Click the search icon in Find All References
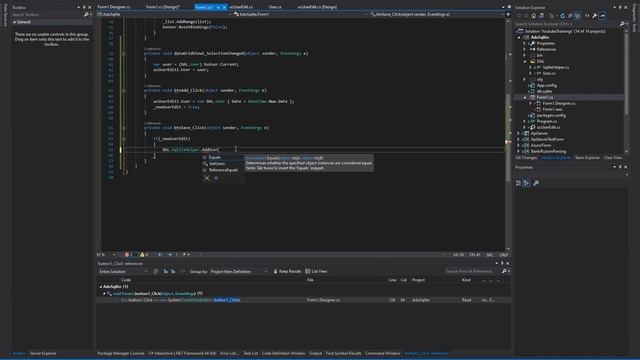This screenshot has width=640, height=360. tap(504, 271)
